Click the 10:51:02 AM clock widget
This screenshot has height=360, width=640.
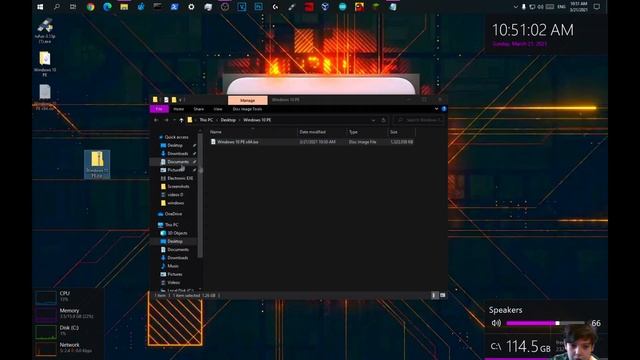[x=533, y=30]
